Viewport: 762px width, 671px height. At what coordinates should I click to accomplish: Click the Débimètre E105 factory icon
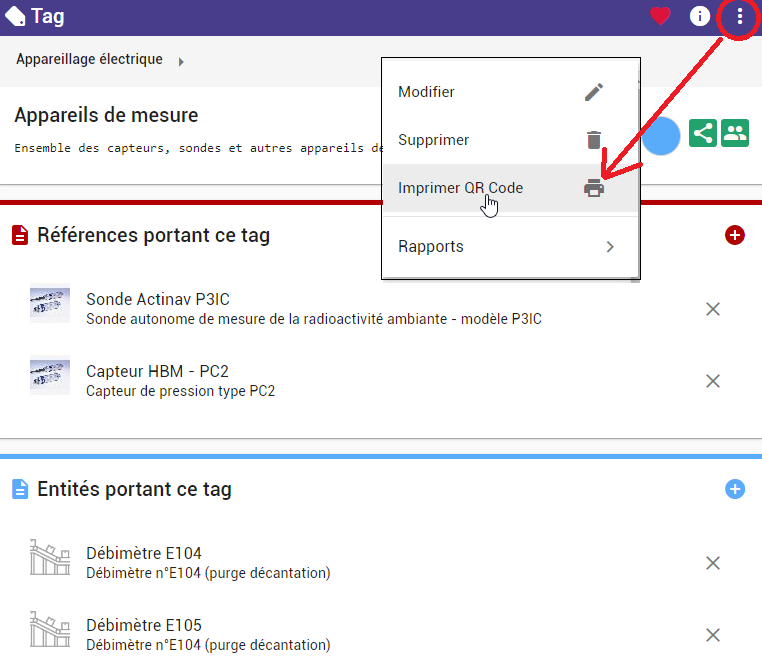point(50,629)
